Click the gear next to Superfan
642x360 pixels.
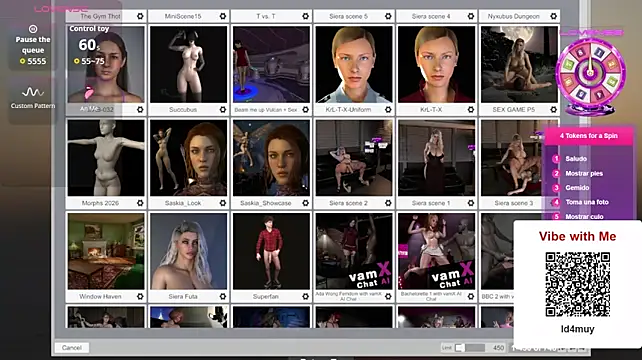(x=305, y=297)
